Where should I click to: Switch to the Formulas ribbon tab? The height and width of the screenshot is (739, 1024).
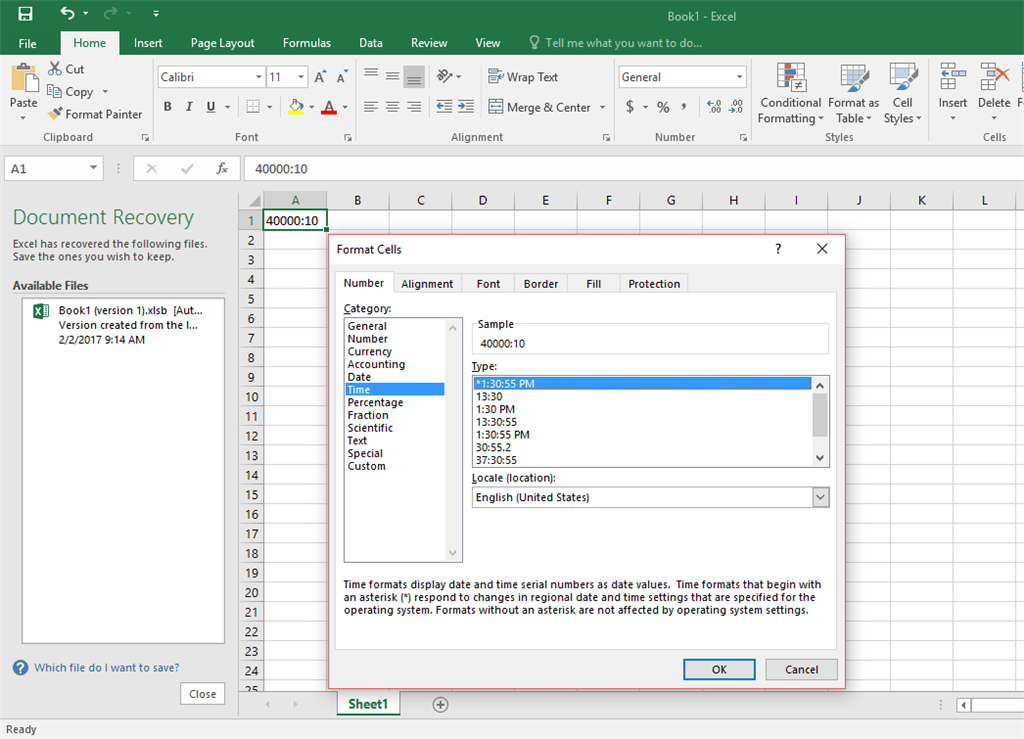(x=307, y=43)
